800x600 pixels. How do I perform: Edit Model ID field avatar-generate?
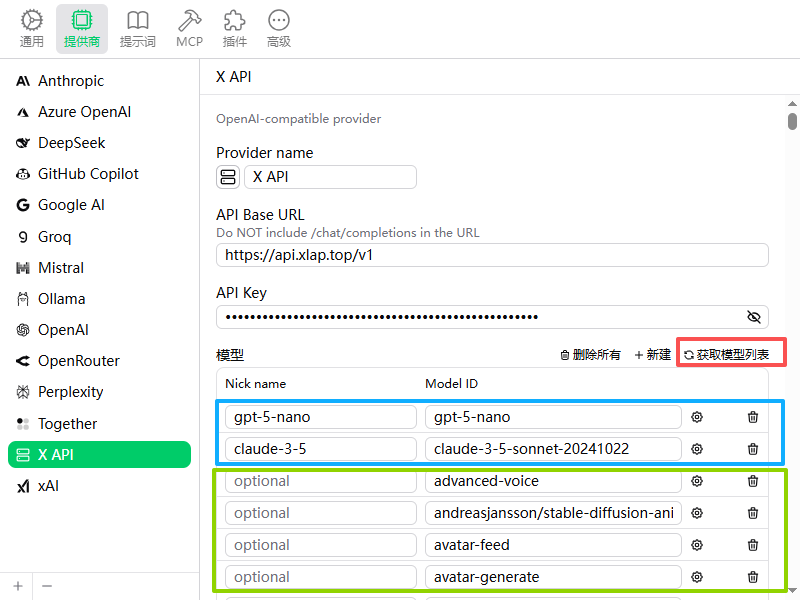(x=553, y=577)
